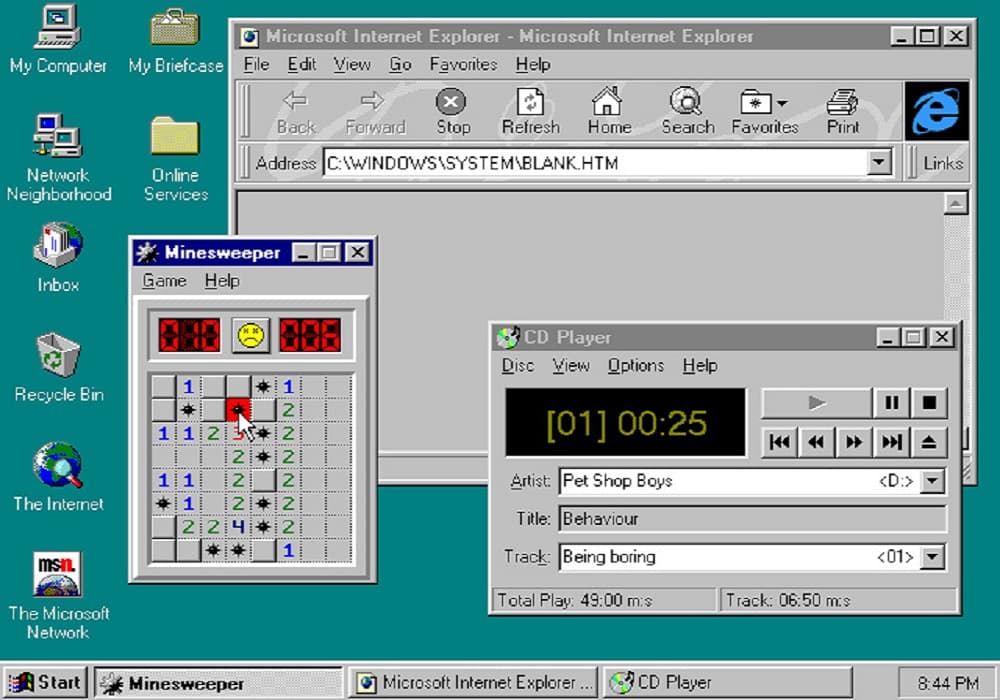The image size is (1000, 700).
Task: Click the Home icon in Internet Explorer
Action: point(608,104)
